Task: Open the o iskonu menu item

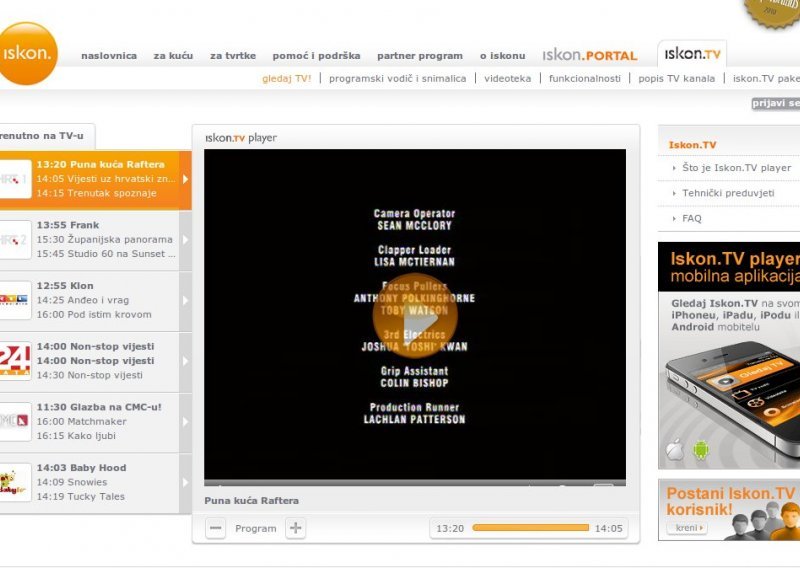Action: (x=503, y=56)
